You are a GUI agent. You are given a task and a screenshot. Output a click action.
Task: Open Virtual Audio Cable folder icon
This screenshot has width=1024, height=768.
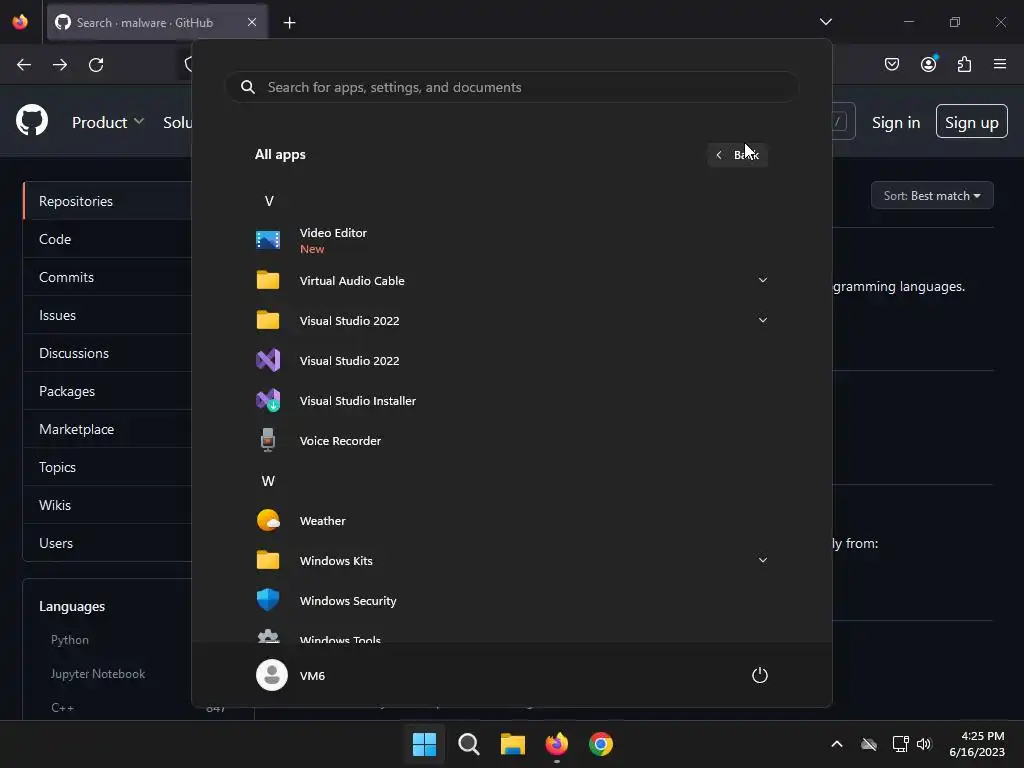click(268, 281)
